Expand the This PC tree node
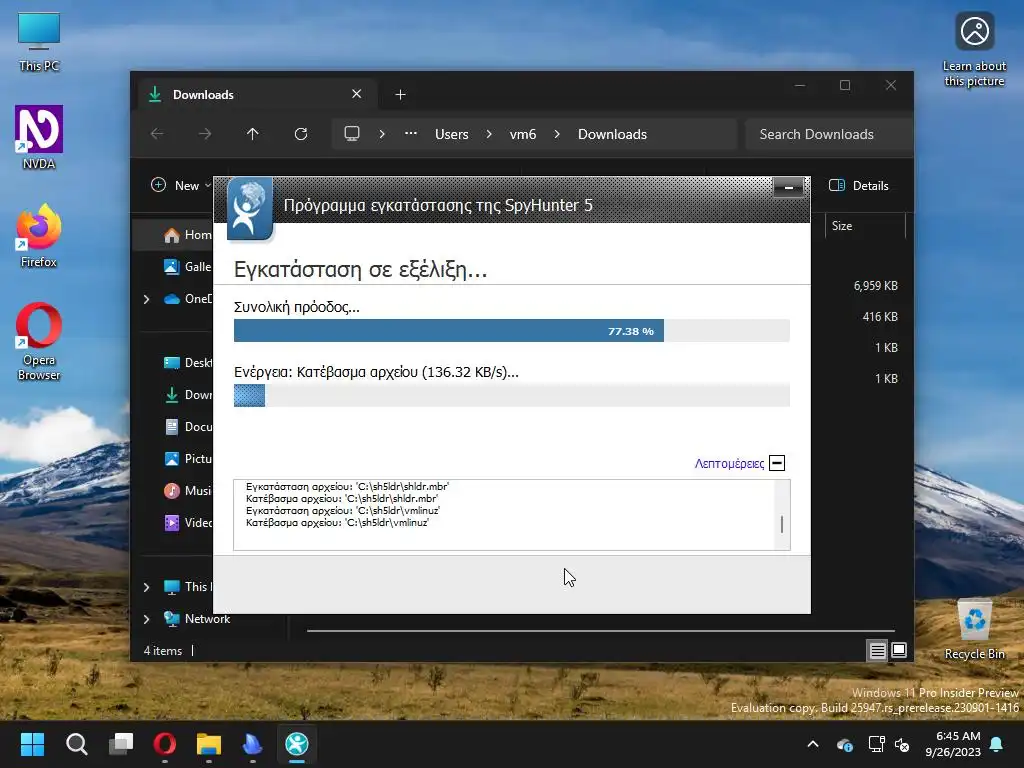 [146, 587]
